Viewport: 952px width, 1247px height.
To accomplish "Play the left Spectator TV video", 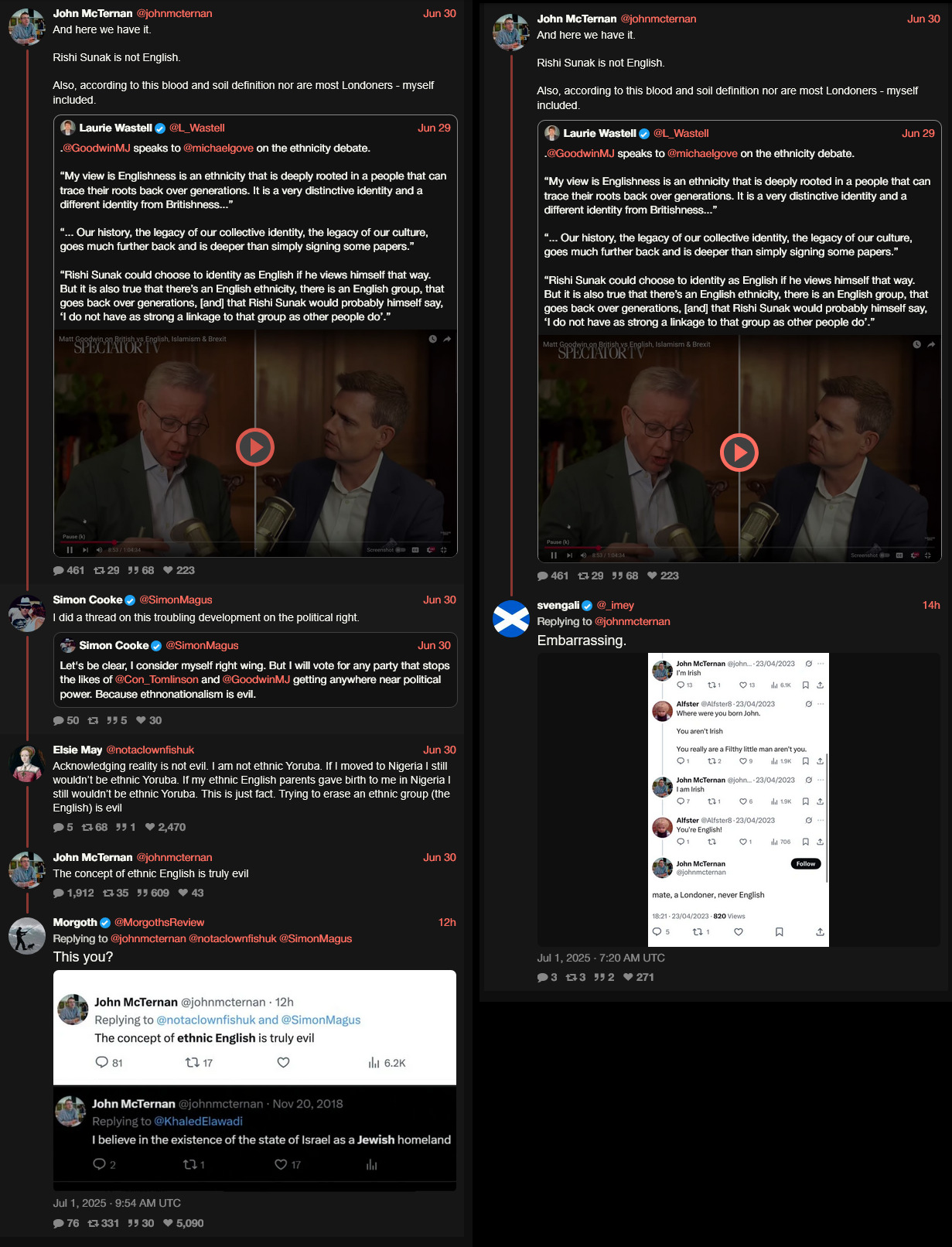I will coord(255,447).
